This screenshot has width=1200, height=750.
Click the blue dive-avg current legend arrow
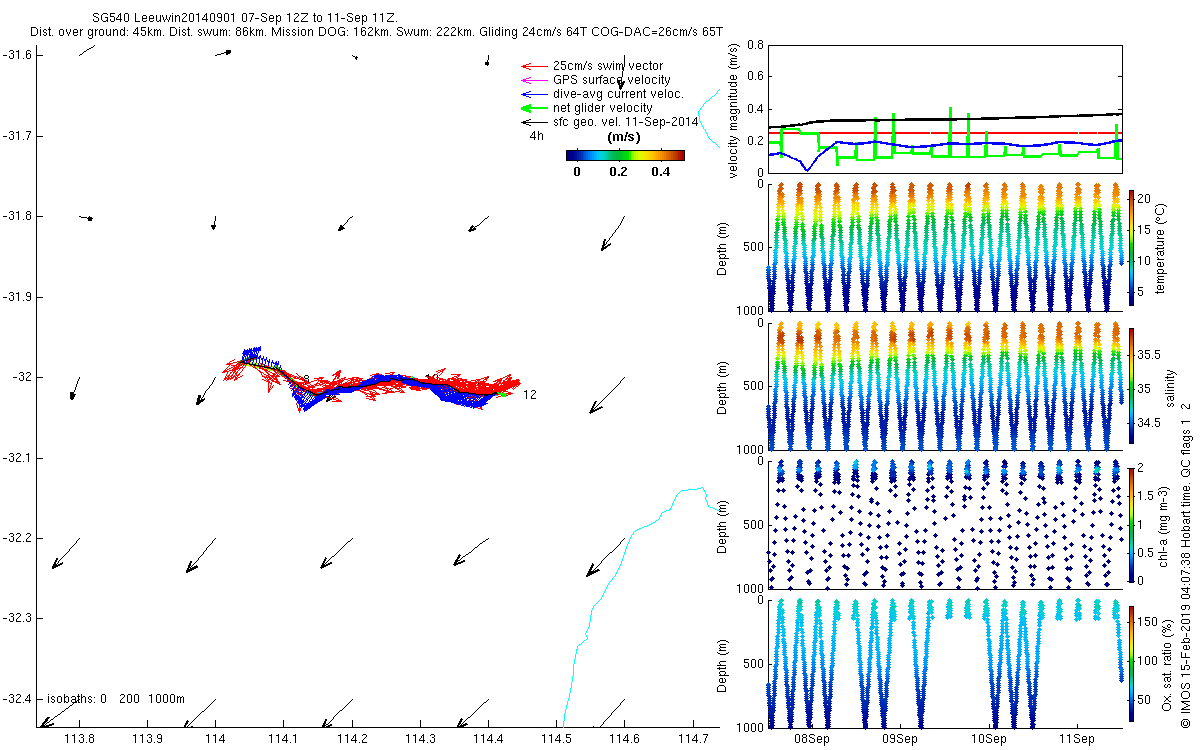point(533,94)
